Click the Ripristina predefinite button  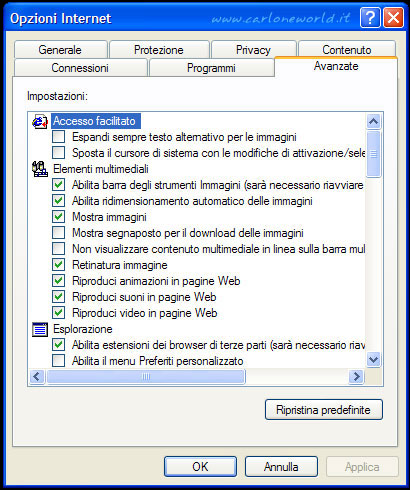tap(324, 410)
